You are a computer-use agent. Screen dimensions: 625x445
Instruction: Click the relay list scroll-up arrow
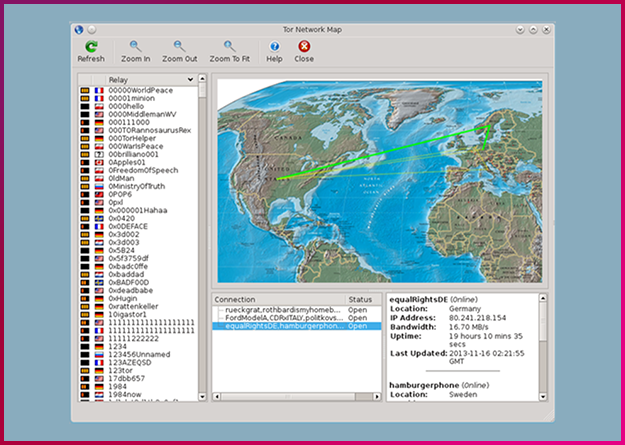(x=202, y=78)
